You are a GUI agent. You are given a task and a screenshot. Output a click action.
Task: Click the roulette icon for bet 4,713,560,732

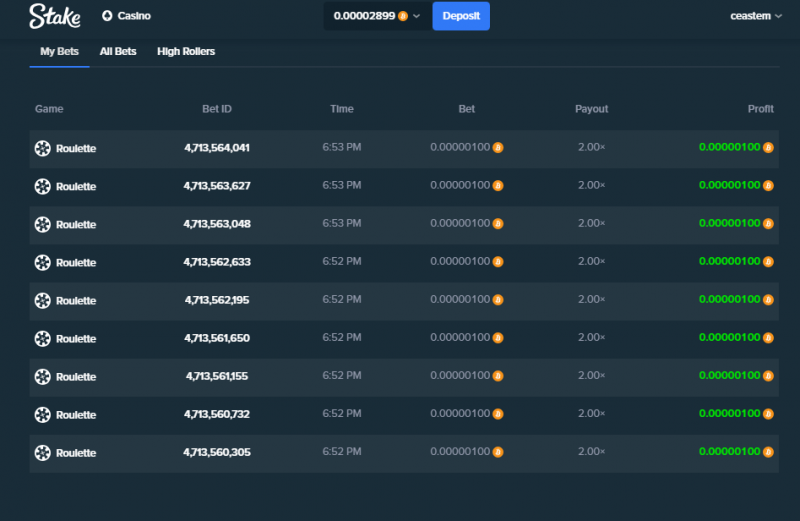[42, 415]
